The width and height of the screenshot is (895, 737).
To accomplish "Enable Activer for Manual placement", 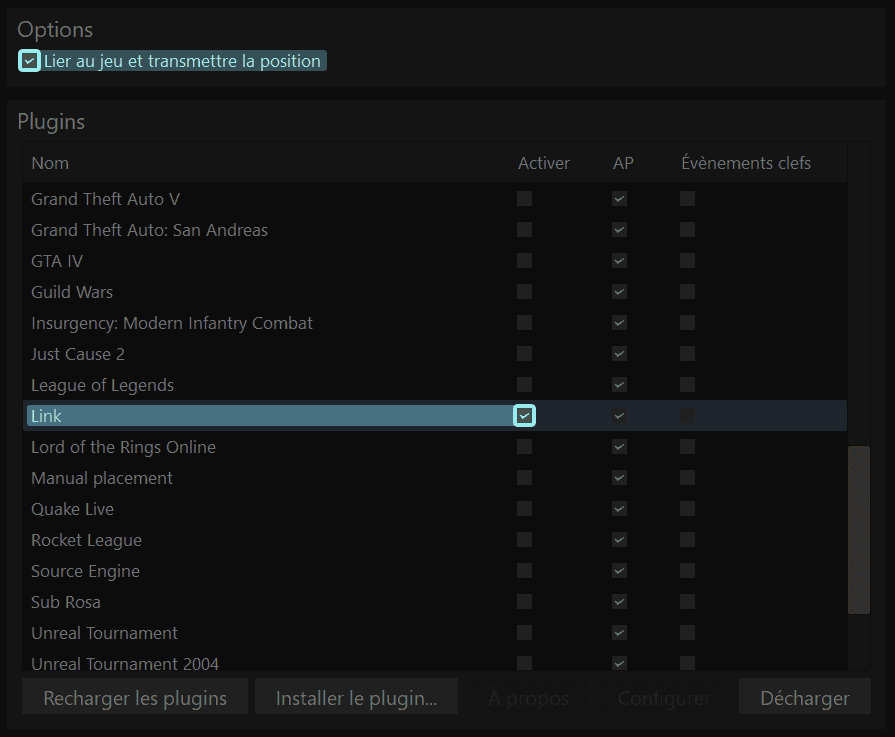I will 524,478.
